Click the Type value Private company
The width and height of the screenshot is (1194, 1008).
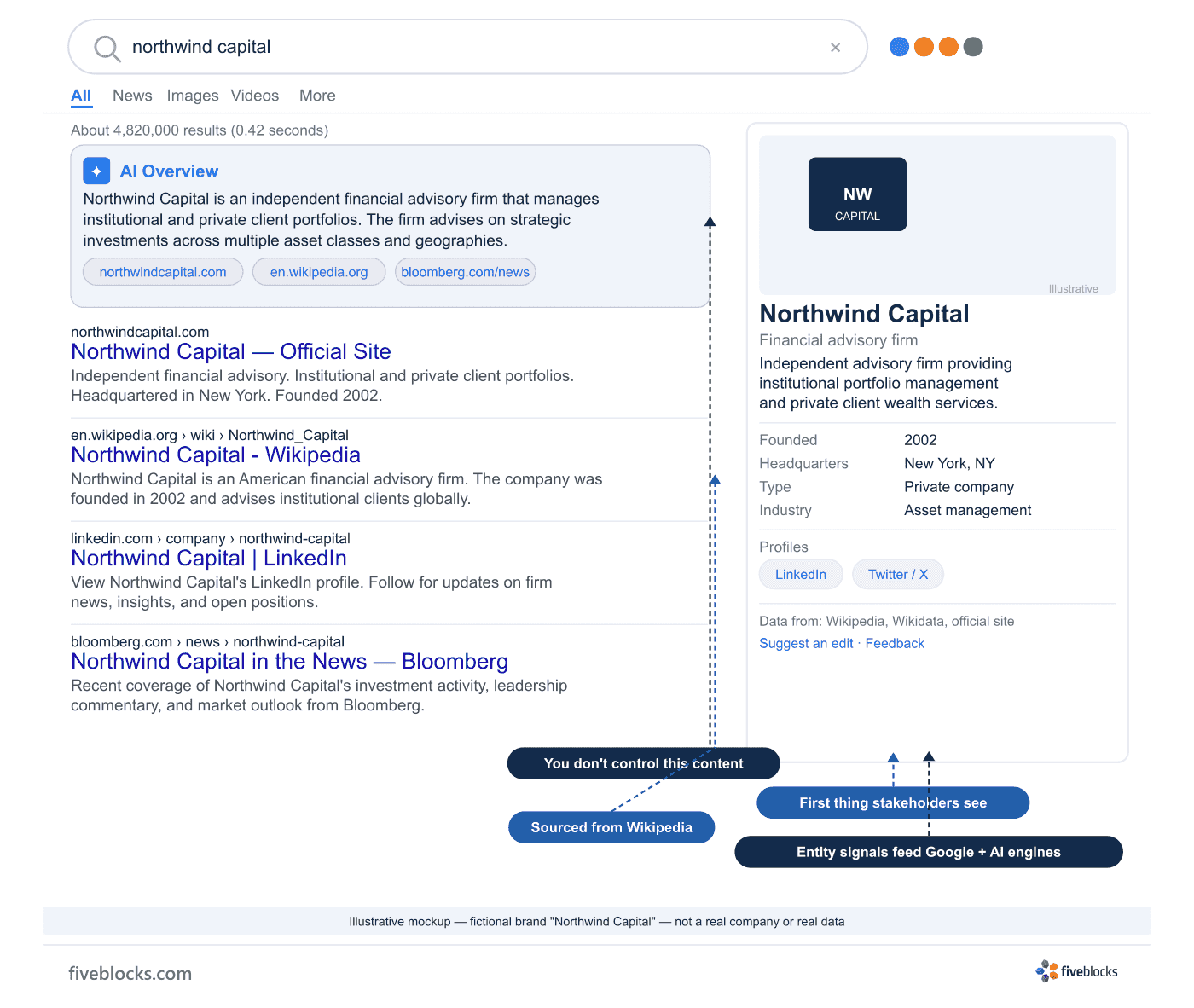click(x=959, y=487)
